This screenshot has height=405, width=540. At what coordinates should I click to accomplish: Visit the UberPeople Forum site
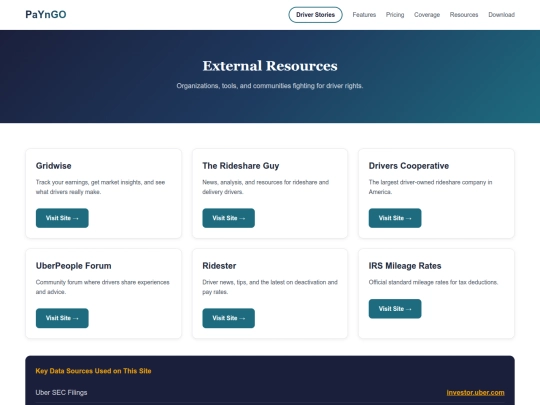pyautogui.click(x=62, y=318)
